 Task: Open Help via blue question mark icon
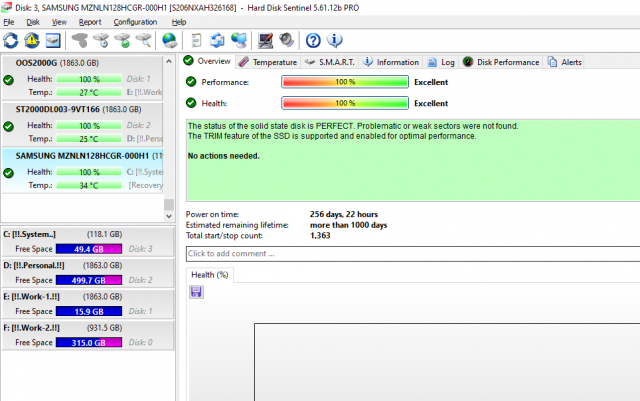pos(313,40)
